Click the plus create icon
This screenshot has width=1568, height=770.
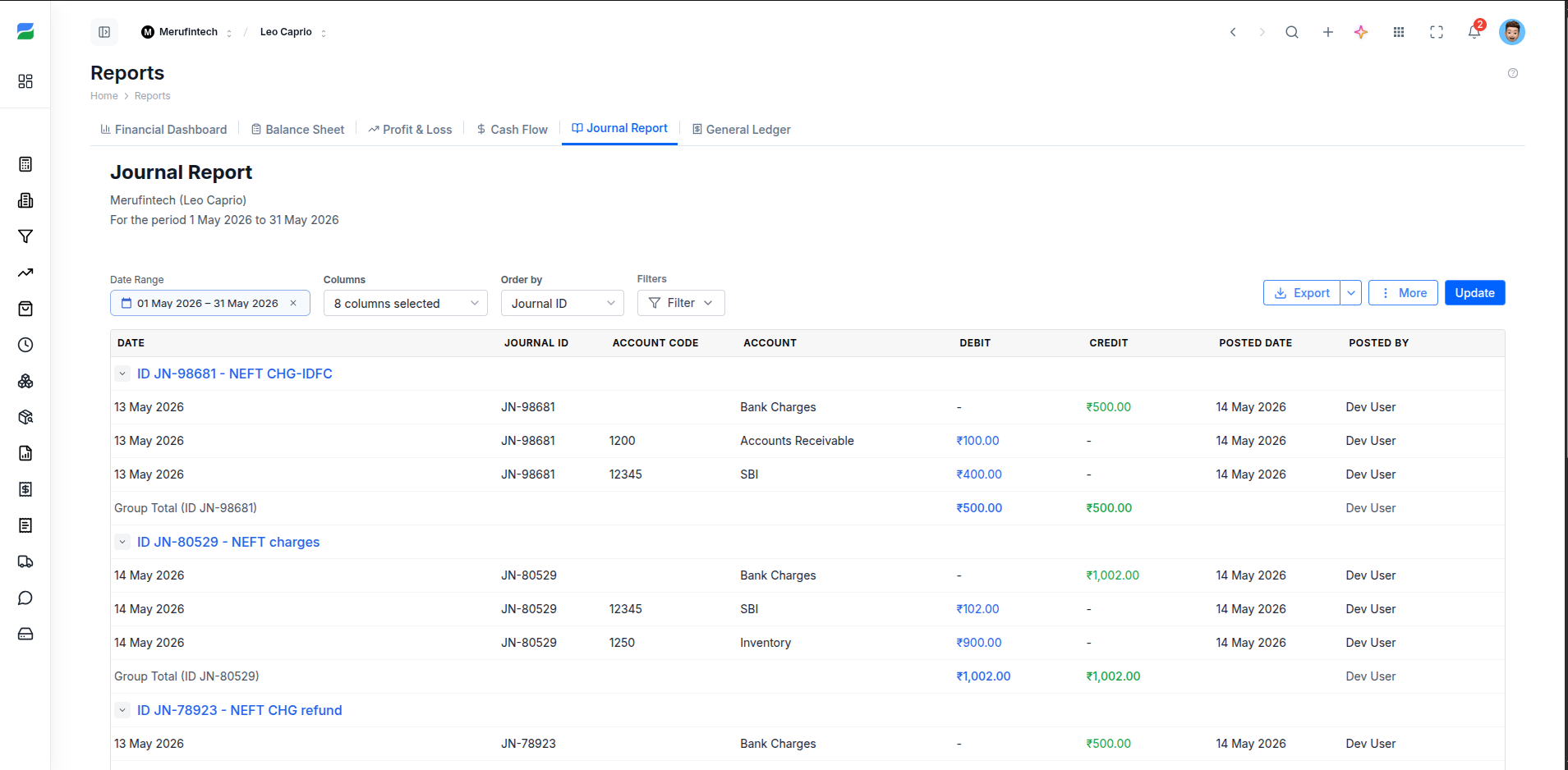(1328, 32)
